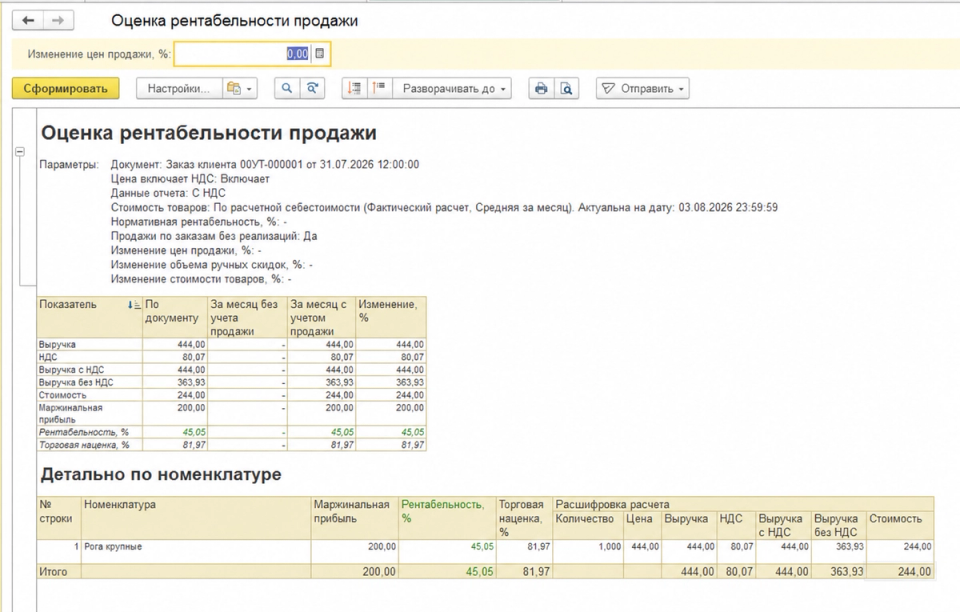The width and height of the screenshot is (960, 612).
Task: Collapse all groups icon
Action: (x=354, y=89)
